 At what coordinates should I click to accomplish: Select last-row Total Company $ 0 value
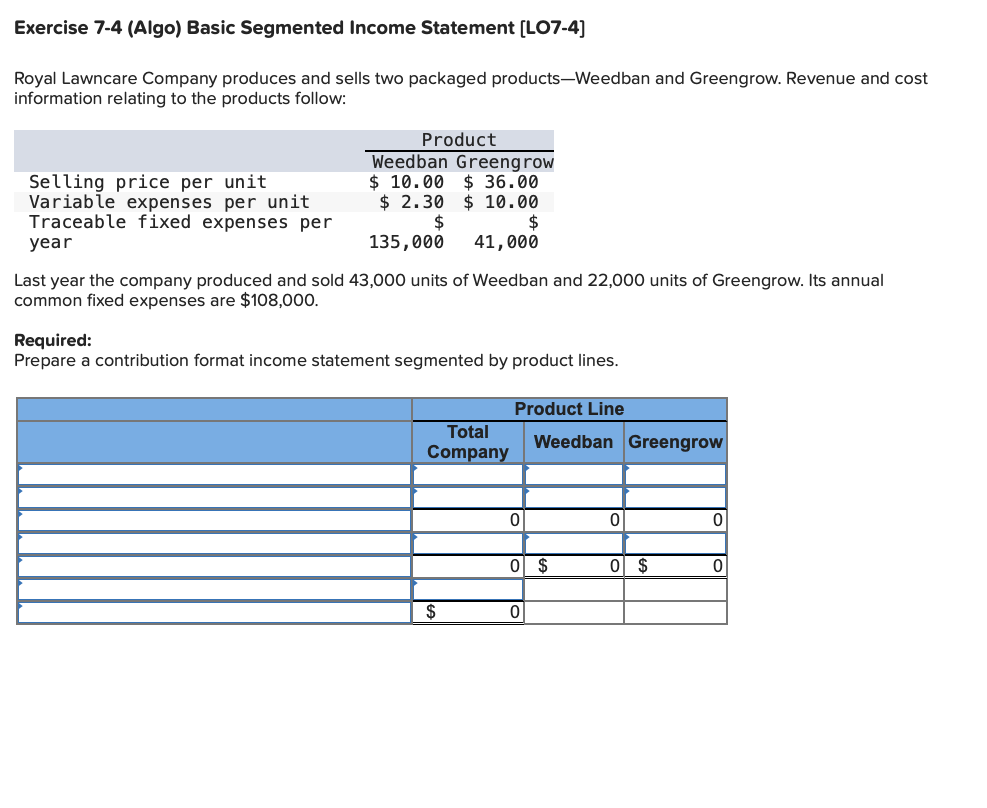pyautogui.click(x=468, y=612)
